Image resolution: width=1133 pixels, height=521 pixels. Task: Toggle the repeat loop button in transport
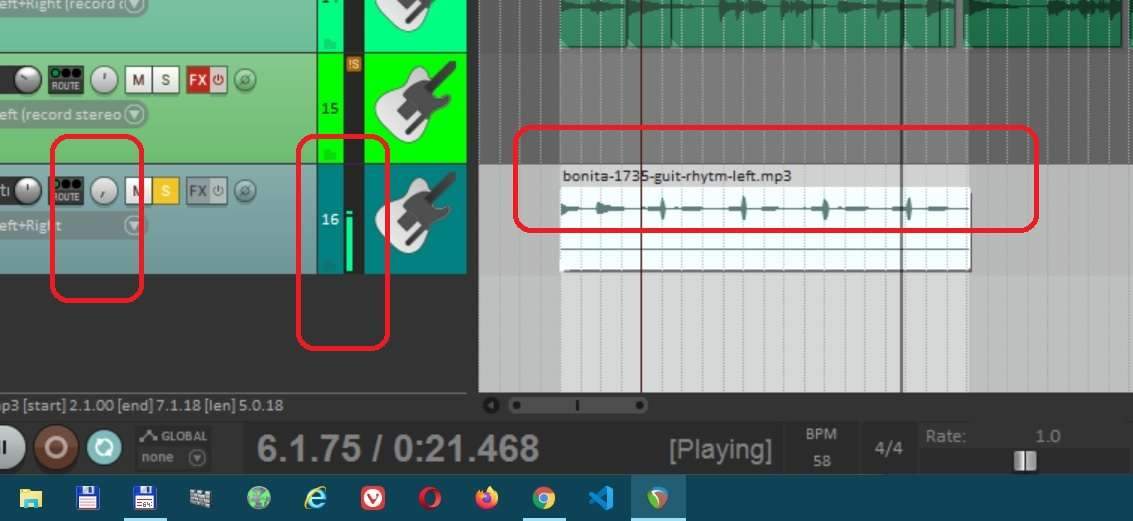(104, 448)
